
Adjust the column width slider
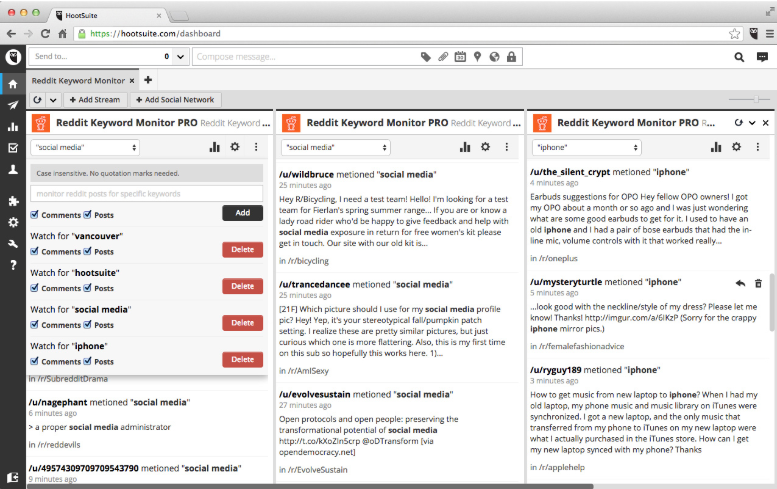coord(756,99)
